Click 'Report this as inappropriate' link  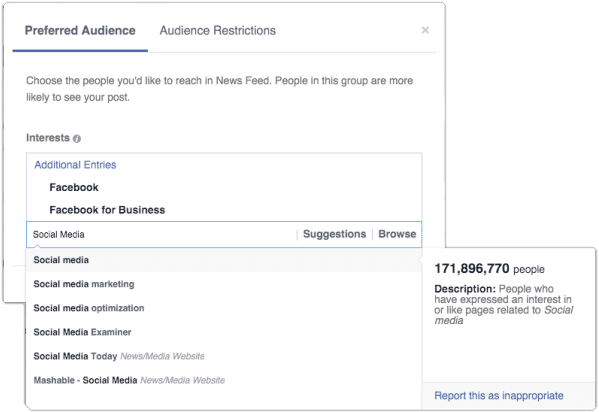(499, 396)
